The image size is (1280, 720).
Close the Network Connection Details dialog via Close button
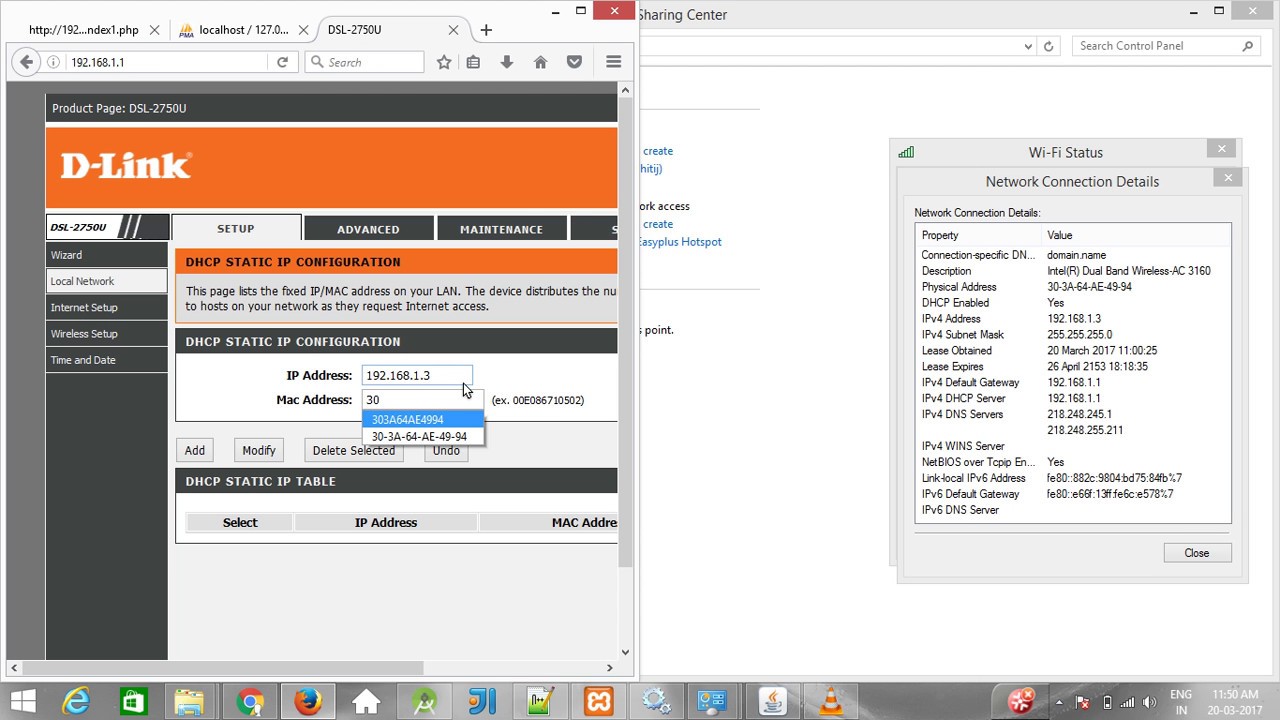1197,553
